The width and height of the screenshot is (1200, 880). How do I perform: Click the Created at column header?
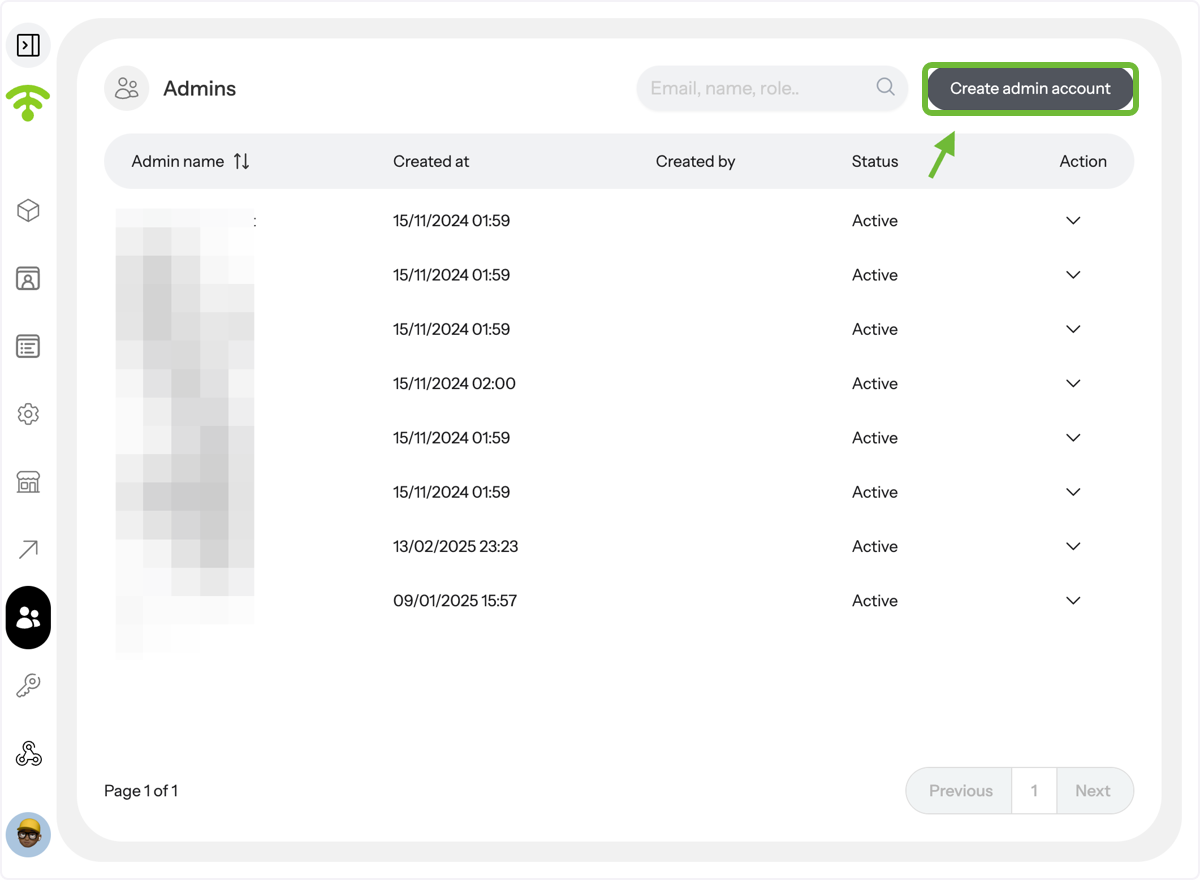(x=431, y=161)
